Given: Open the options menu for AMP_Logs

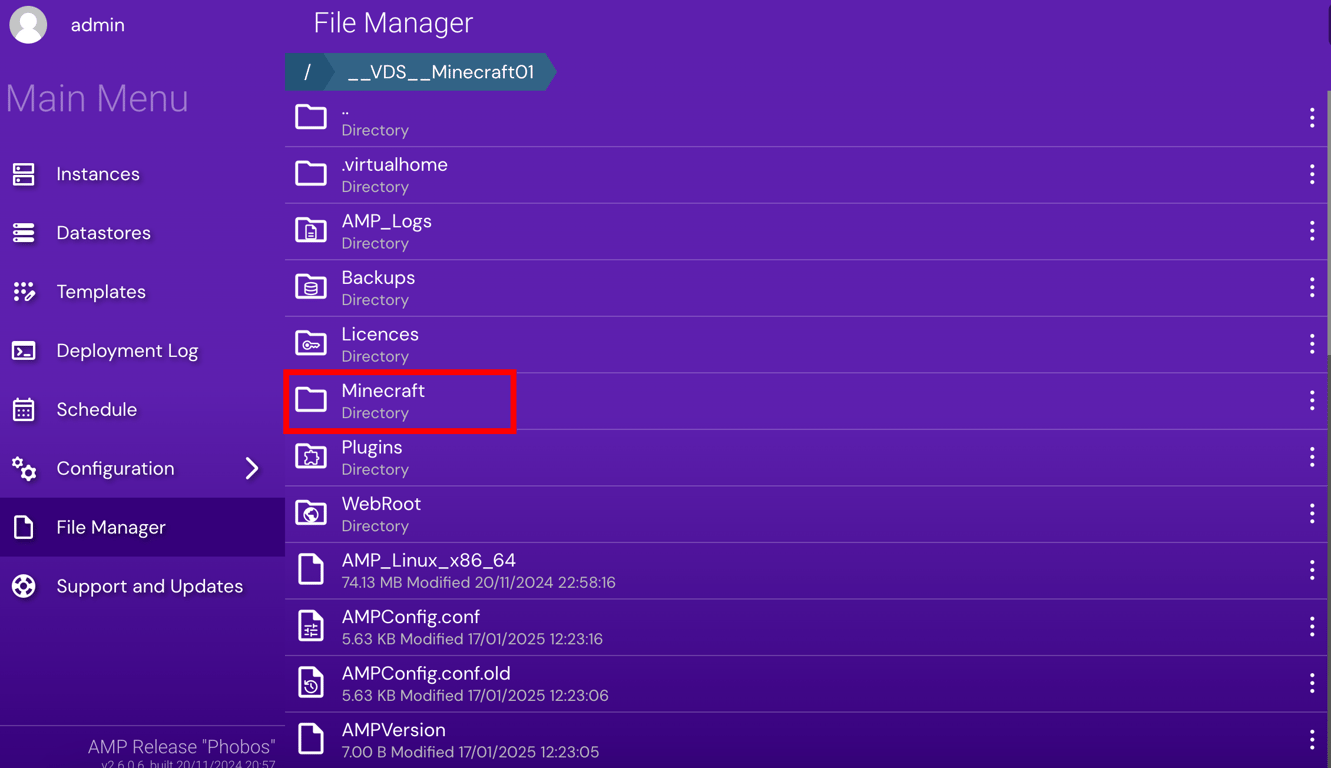Looking at the screenshot, I should pyautogui.click(x=1312, y=230).
